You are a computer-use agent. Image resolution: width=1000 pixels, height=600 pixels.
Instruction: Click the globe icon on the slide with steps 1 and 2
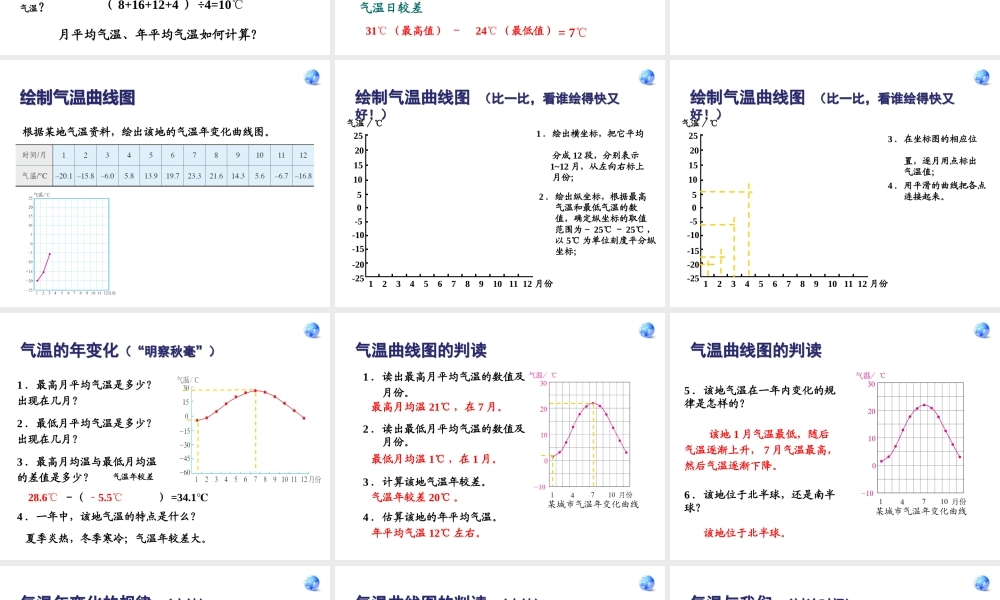(x=647, y=78)
